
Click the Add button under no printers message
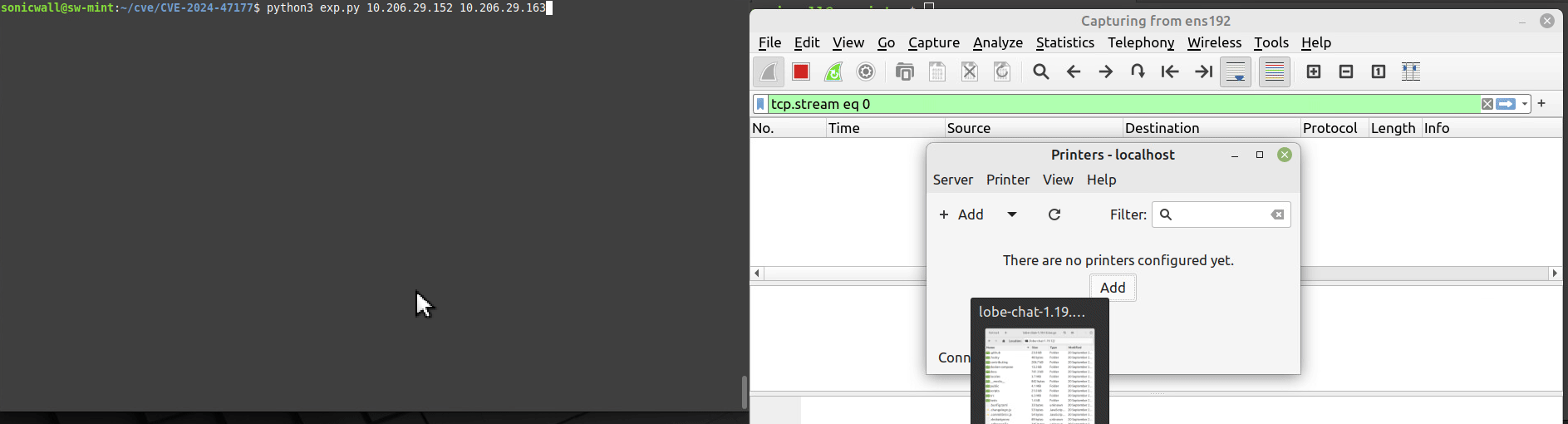coord(1113,288)
